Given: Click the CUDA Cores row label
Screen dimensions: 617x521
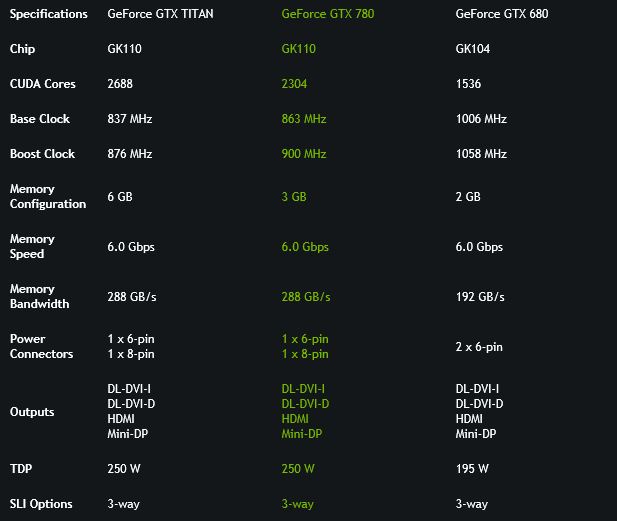Looking at the screenshot, I should (42, 84).
